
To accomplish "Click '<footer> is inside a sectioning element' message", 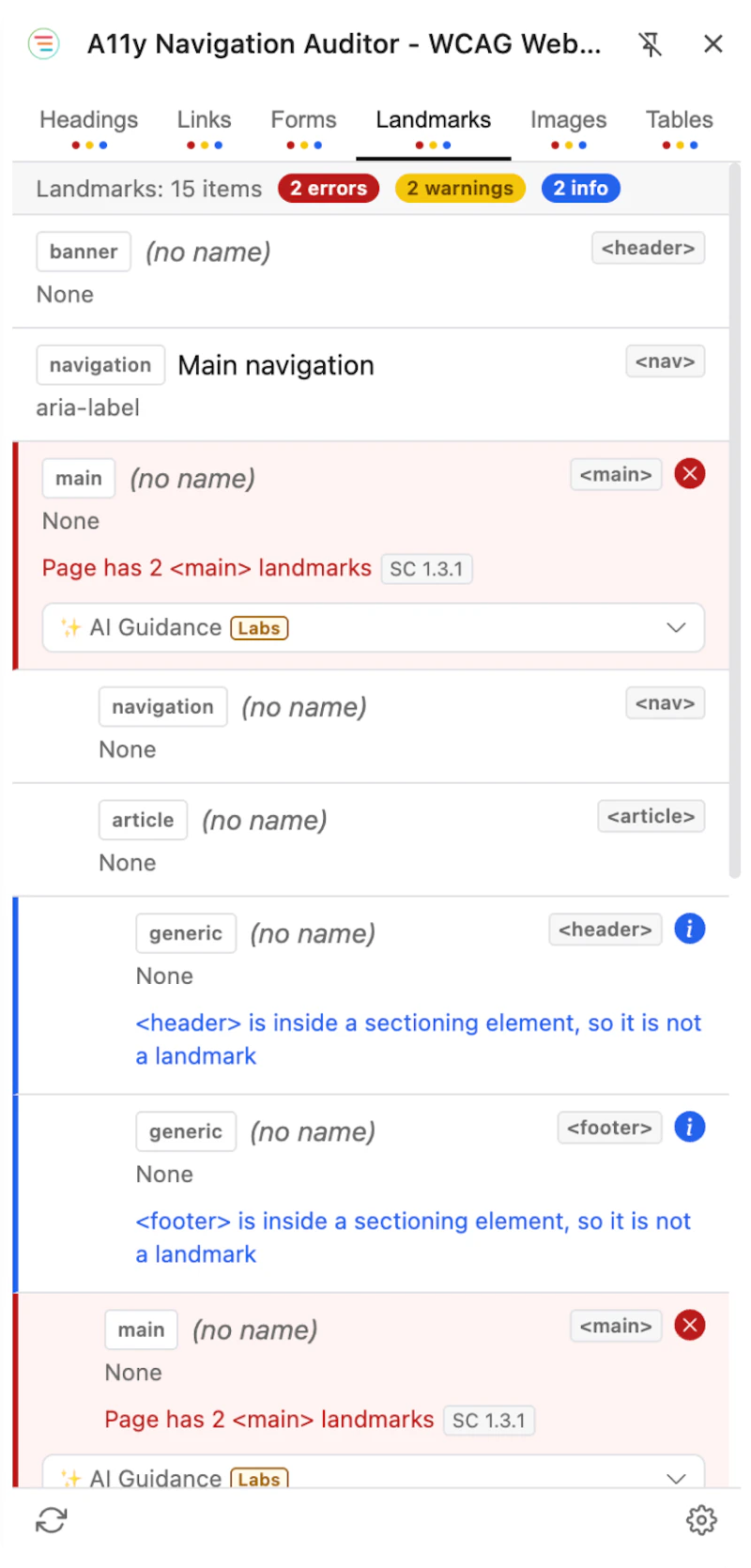I will (413, 1237).
